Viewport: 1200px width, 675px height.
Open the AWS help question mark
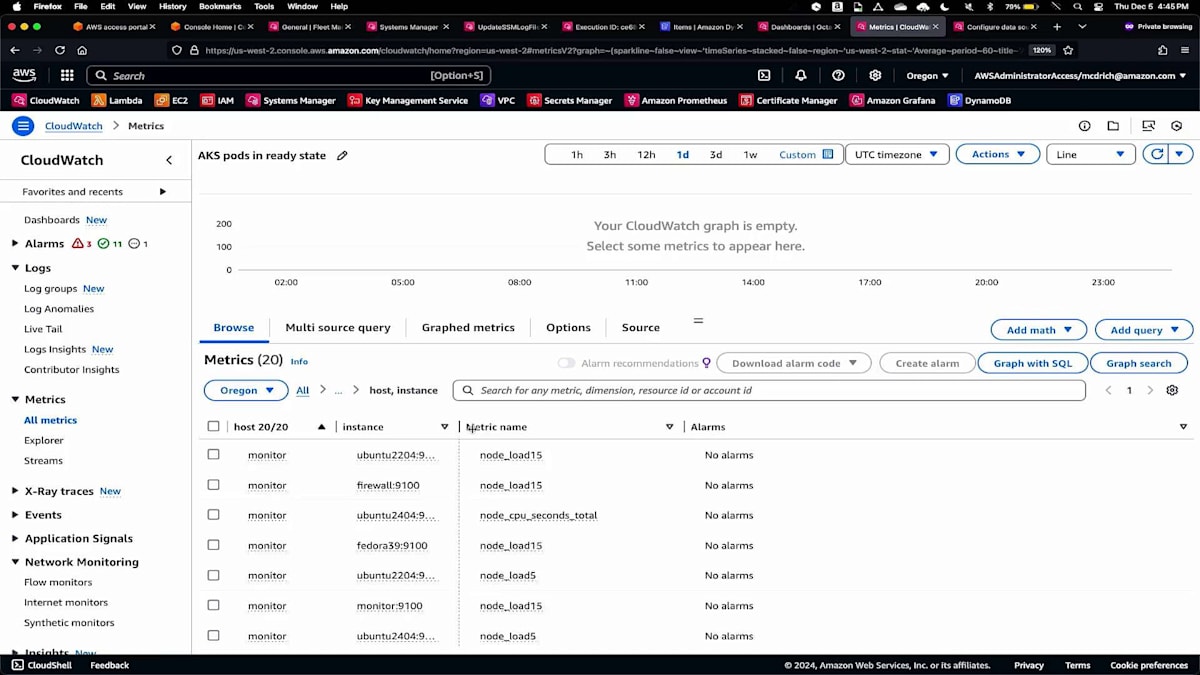pyautogui.click(x=838, y=75)
